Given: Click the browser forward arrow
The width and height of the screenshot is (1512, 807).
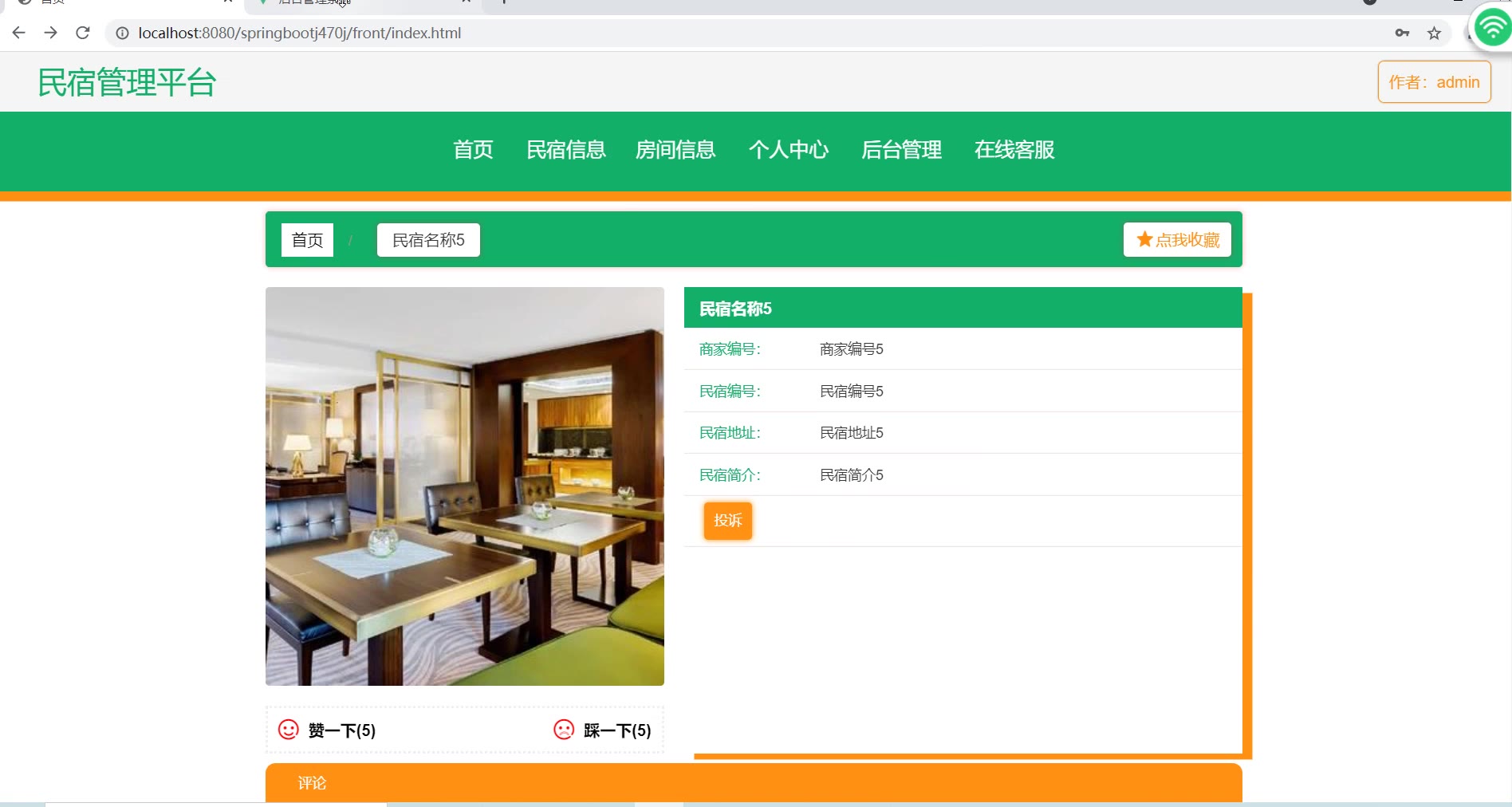Looking at the screenshot, I should 50,33.
